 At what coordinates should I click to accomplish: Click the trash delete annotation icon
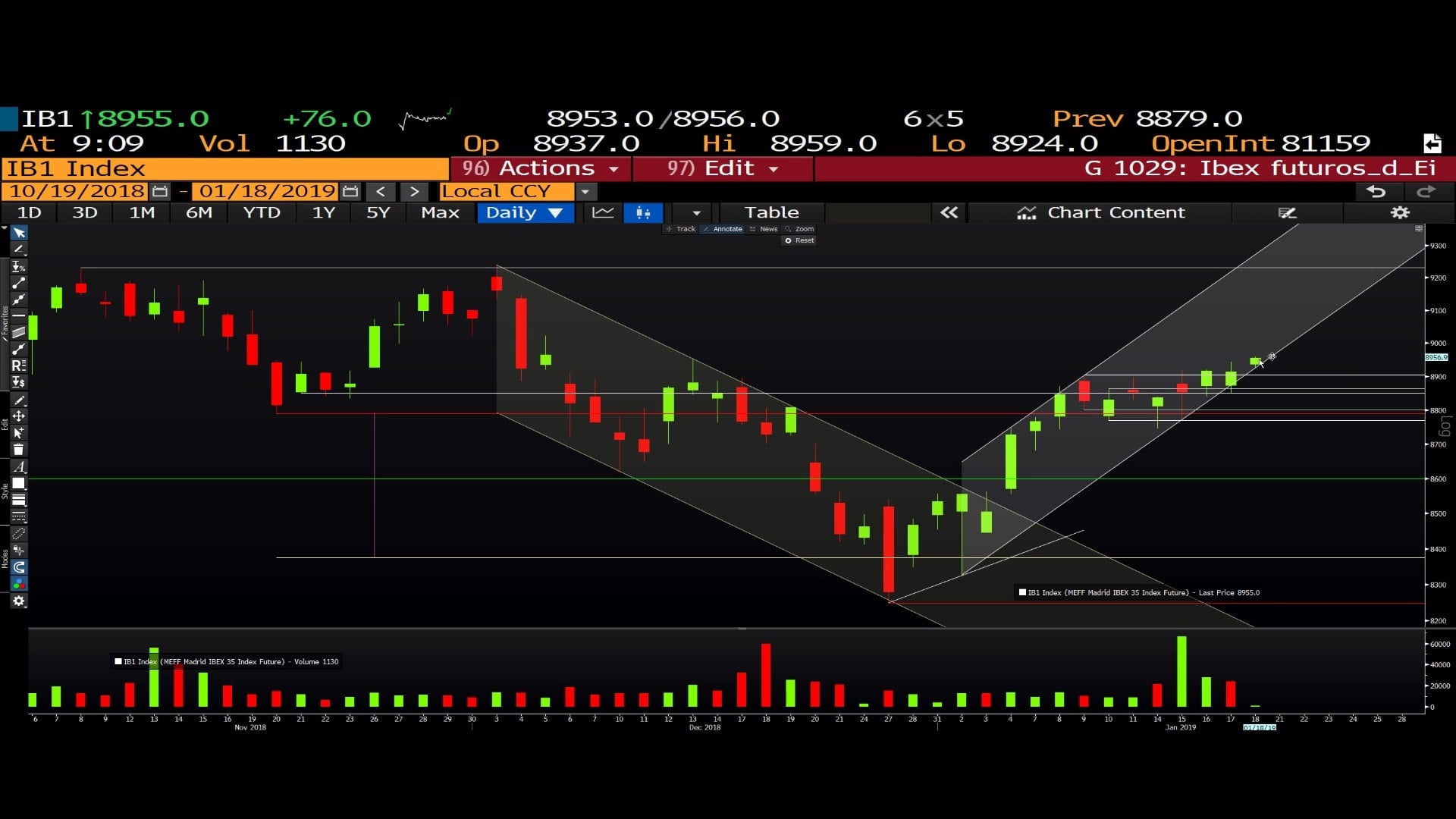point(19,450)
